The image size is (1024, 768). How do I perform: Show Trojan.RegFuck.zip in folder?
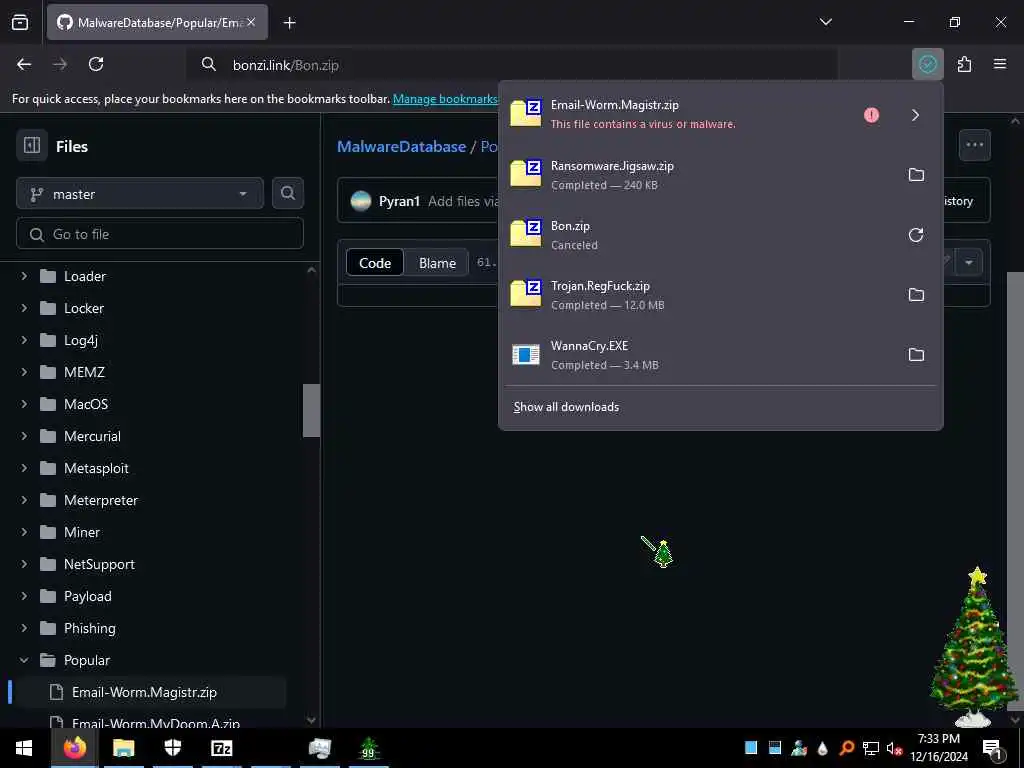tap(916, 295)
